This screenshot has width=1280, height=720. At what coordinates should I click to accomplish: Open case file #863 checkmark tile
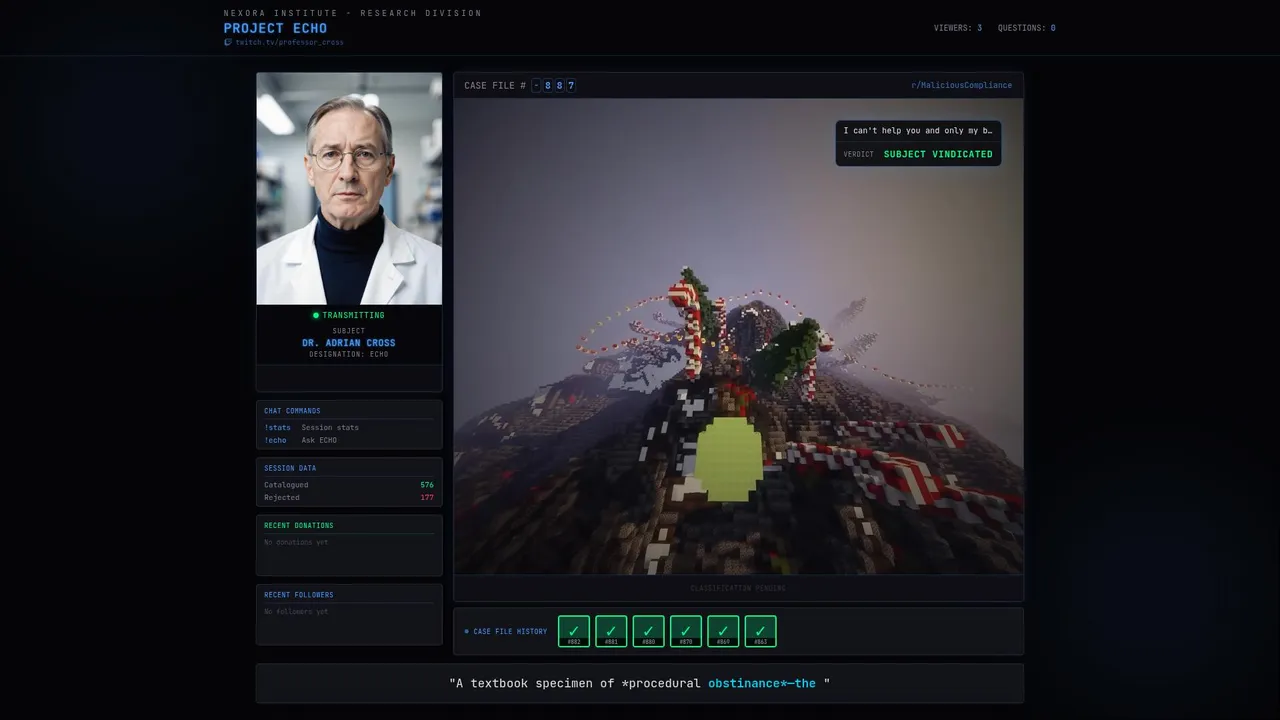pyautogui.click(x=761, y=631)
